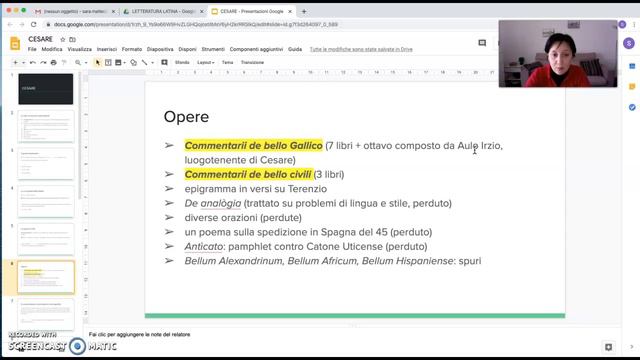Select highlighted slide 6 thumbnail
The image size is (640, 360).
tap(46, 277)
